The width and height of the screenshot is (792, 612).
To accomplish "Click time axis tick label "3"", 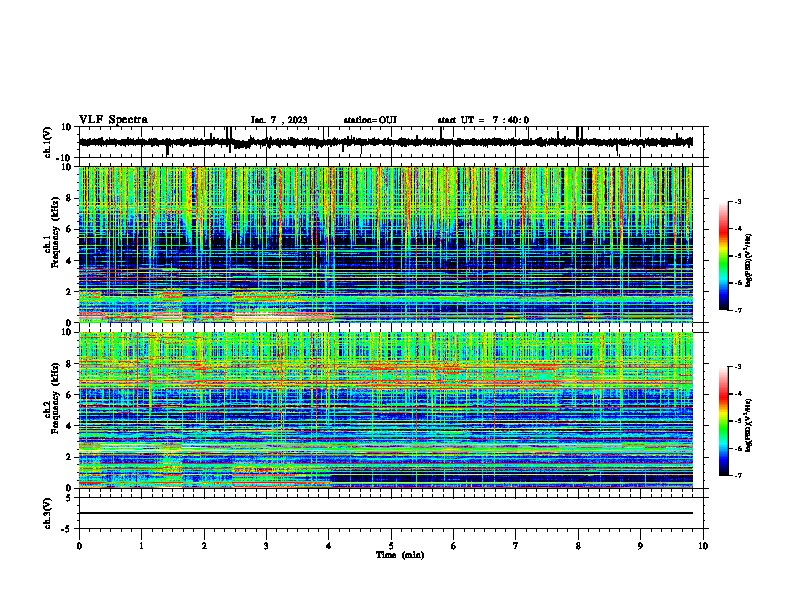I will 266,546.
